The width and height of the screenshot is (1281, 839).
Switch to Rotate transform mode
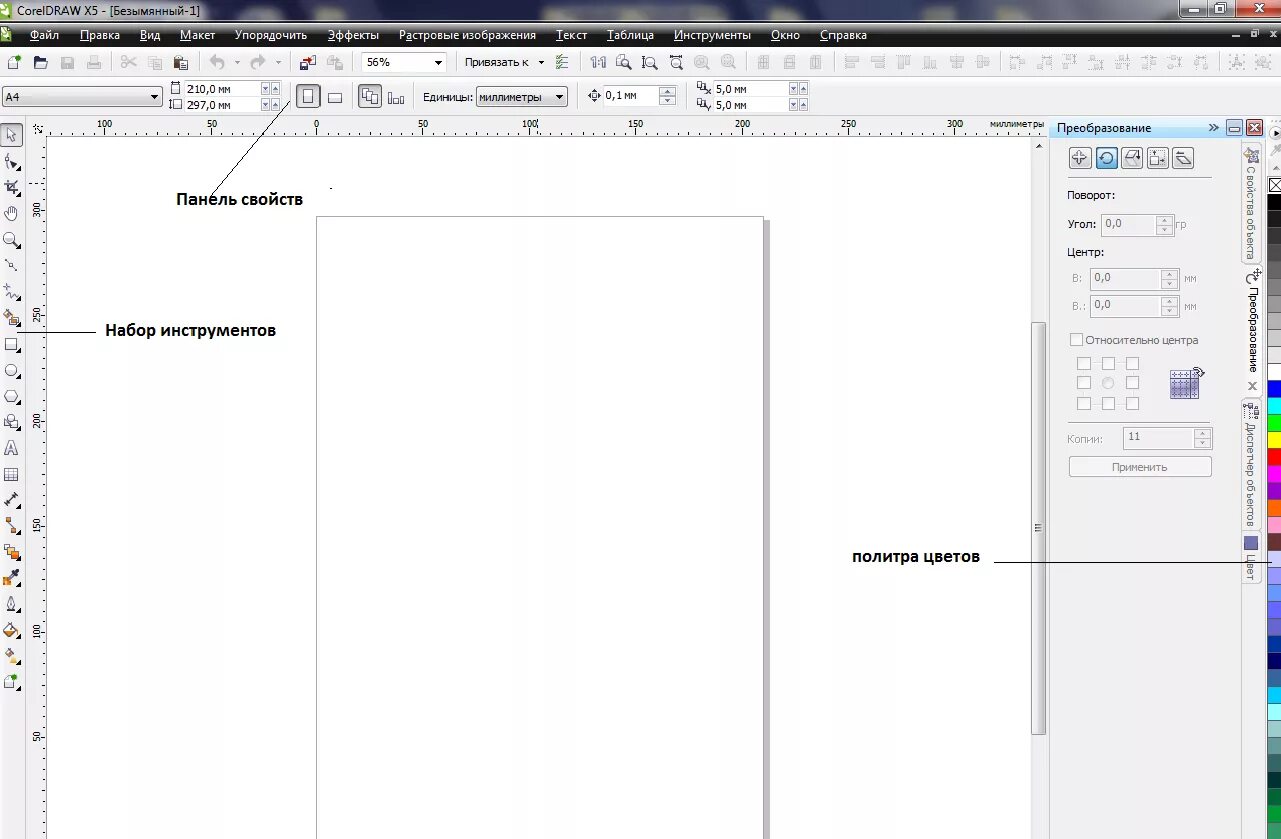[x=1106, y=158]
